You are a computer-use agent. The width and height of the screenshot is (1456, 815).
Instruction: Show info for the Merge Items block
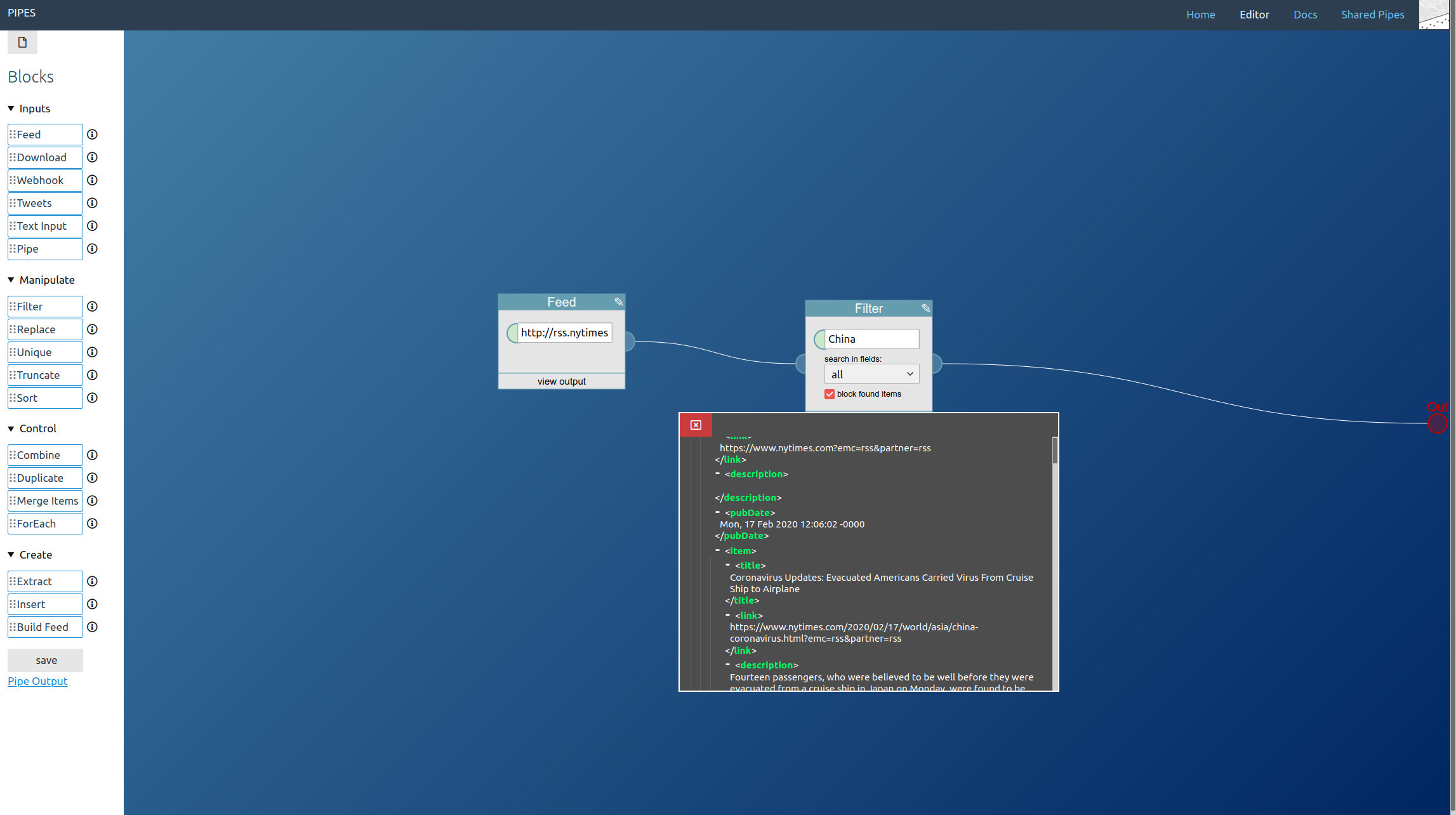[x=92, y=501]
